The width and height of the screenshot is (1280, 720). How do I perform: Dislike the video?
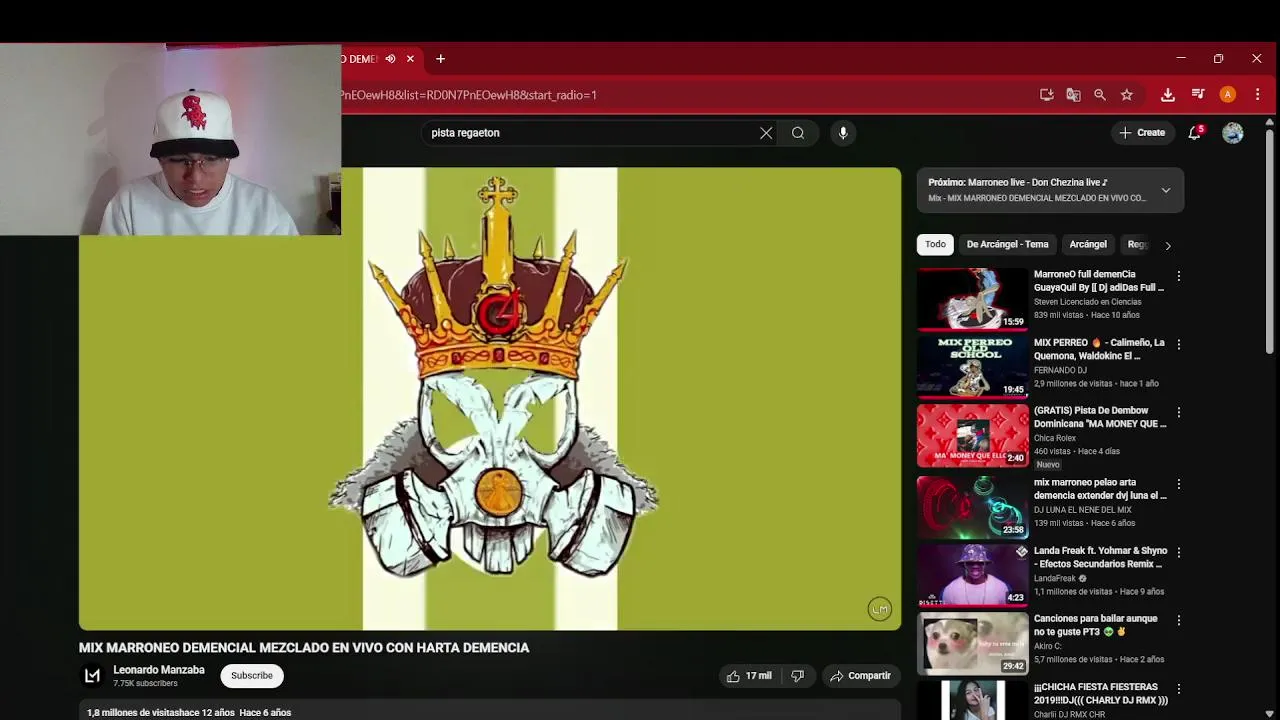pos(797,676)
